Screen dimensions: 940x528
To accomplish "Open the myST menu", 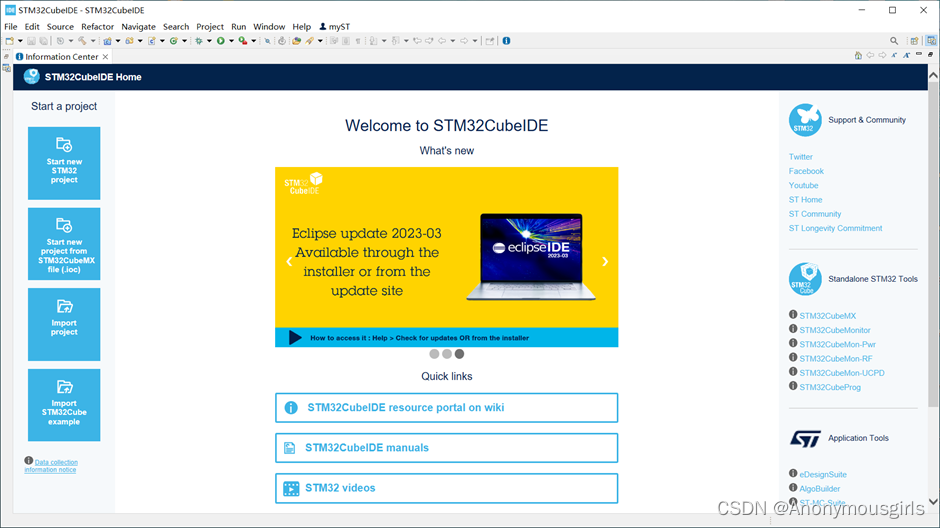I will (x=335, y=26).
